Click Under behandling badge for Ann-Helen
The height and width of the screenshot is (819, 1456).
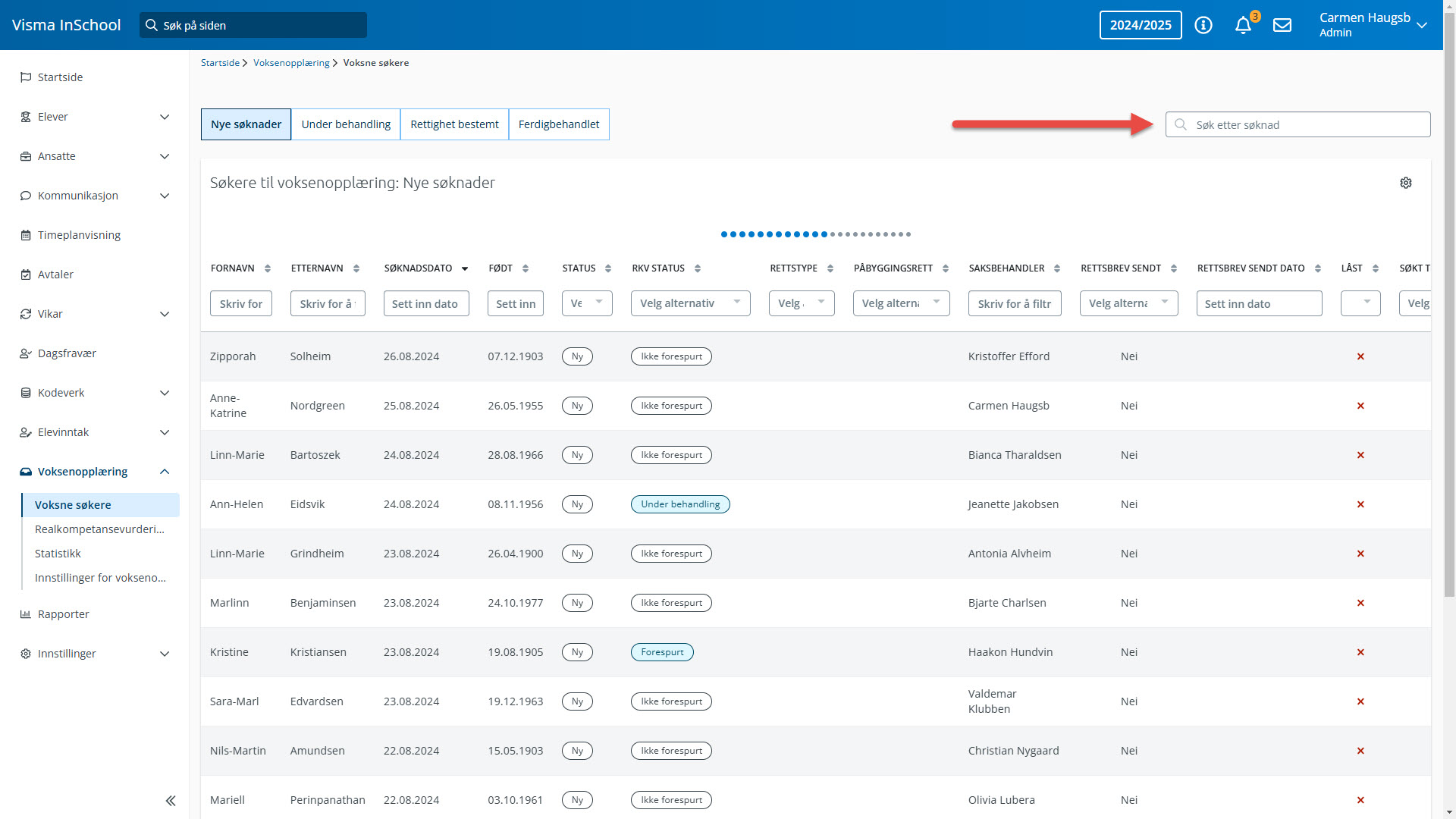(x=680, y=504)
